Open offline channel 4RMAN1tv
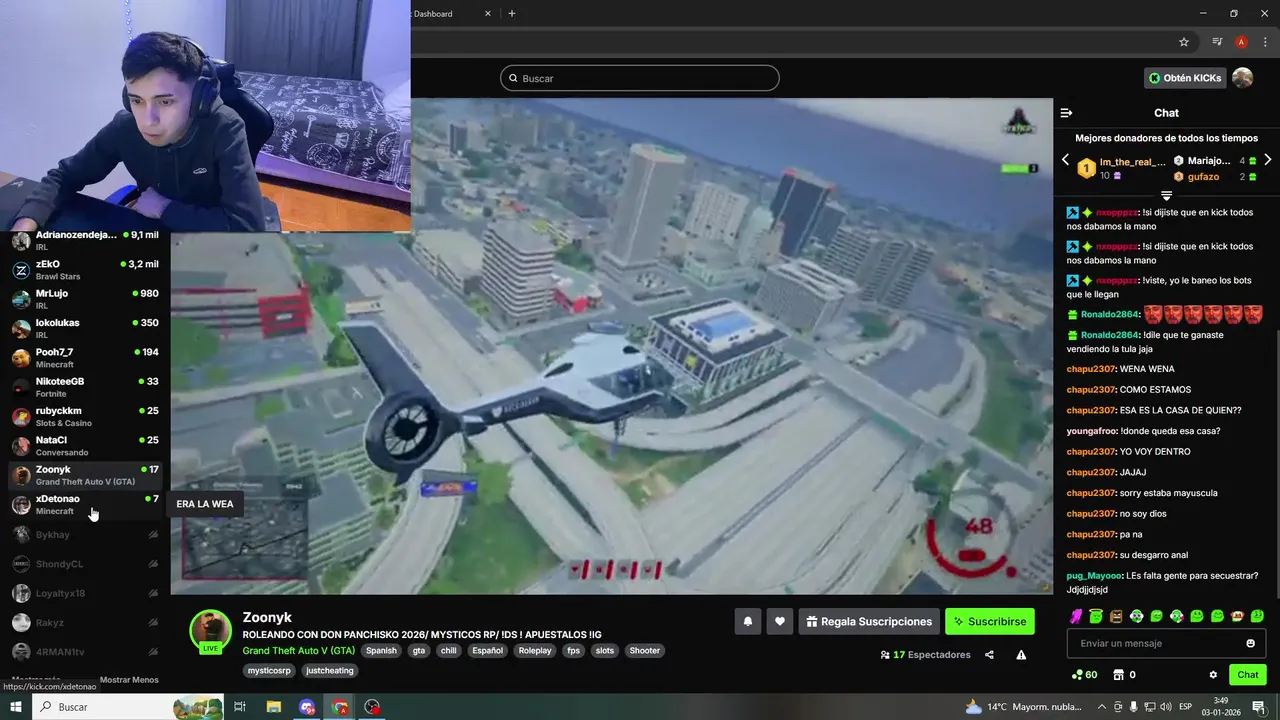Viewport: 1280px width, 720px height. tap(85, 652)
